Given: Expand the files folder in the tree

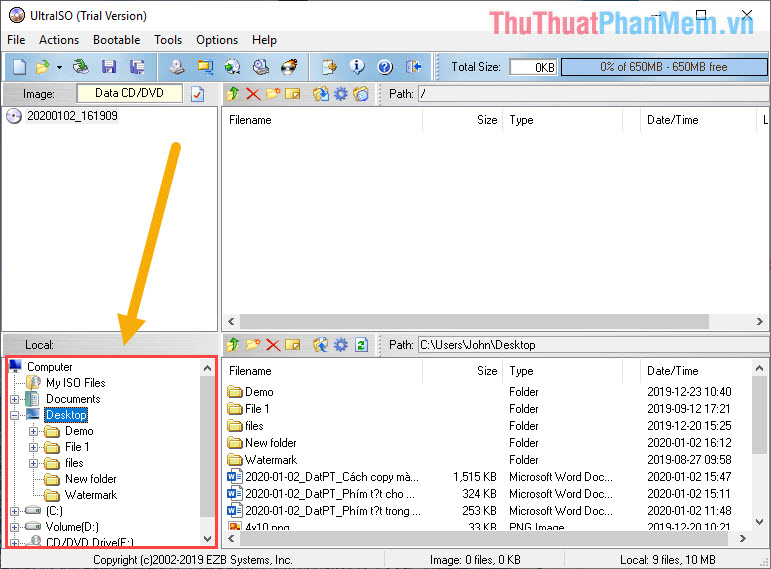Looking at the screenshot, I should [33, 463].
